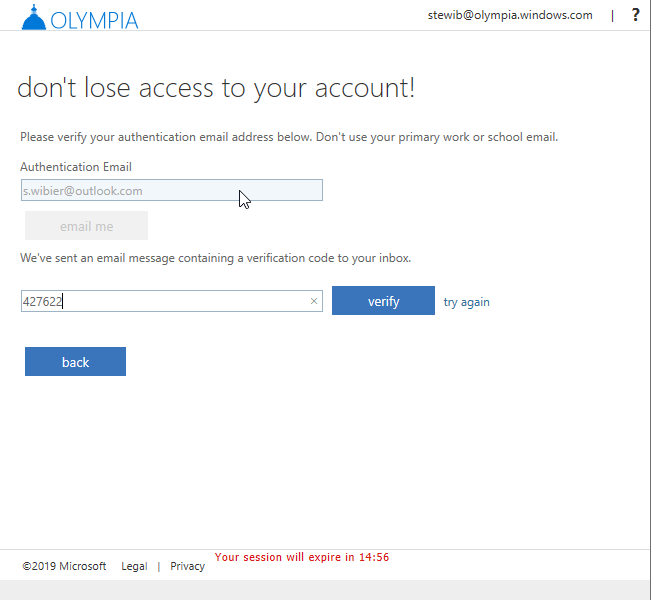The image size is (651, 600).
Task: Click the "Please verify your authentication email" instruction
Action: pyautogui.click(x=288, y=137)
